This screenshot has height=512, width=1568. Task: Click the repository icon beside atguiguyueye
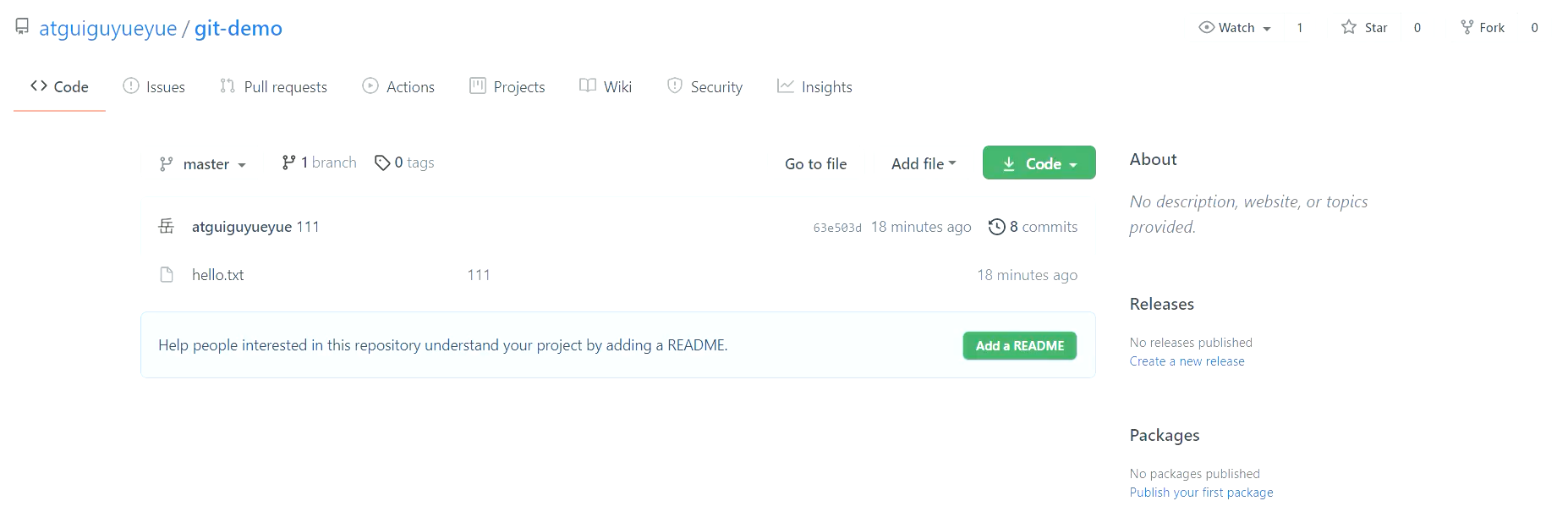click(22, 27)
